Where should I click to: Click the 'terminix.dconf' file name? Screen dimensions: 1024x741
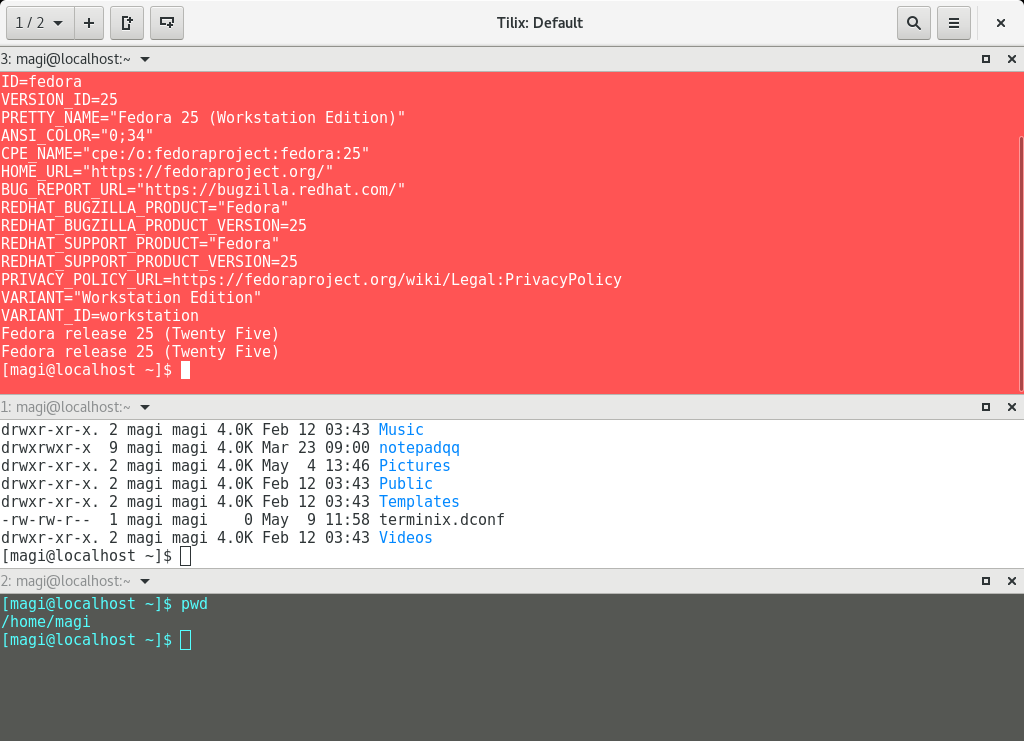tap(442, 520)
